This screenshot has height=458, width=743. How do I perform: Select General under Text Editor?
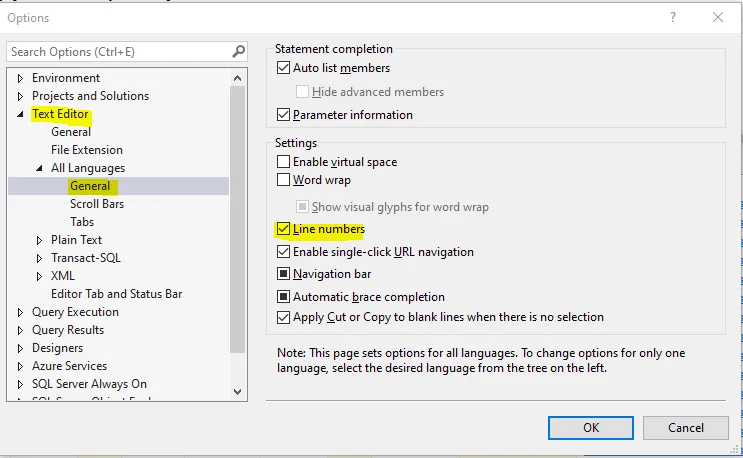click(71, 132)
